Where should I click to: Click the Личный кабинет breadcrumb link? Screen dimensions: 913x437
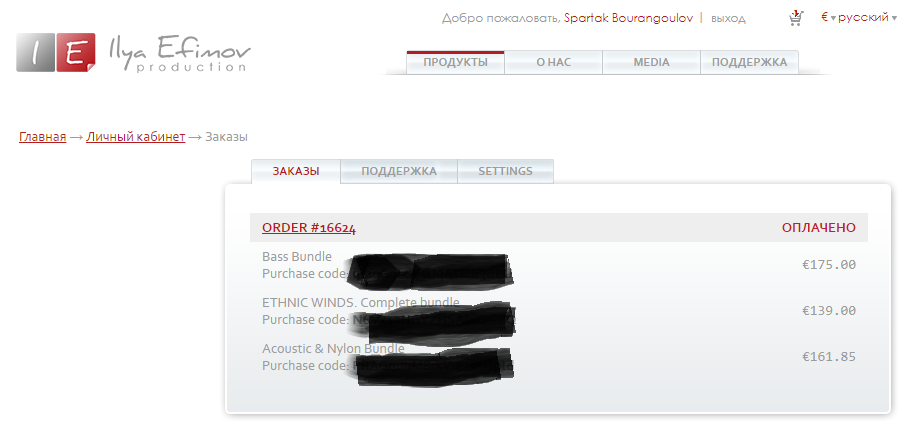136,137
